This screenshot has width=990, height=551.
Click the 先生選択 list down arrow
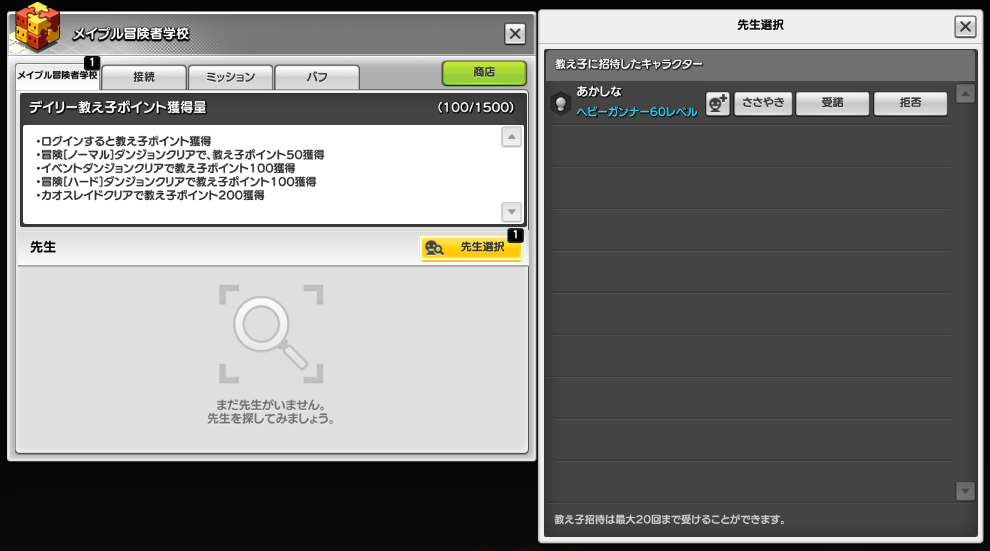coord(965,491)
